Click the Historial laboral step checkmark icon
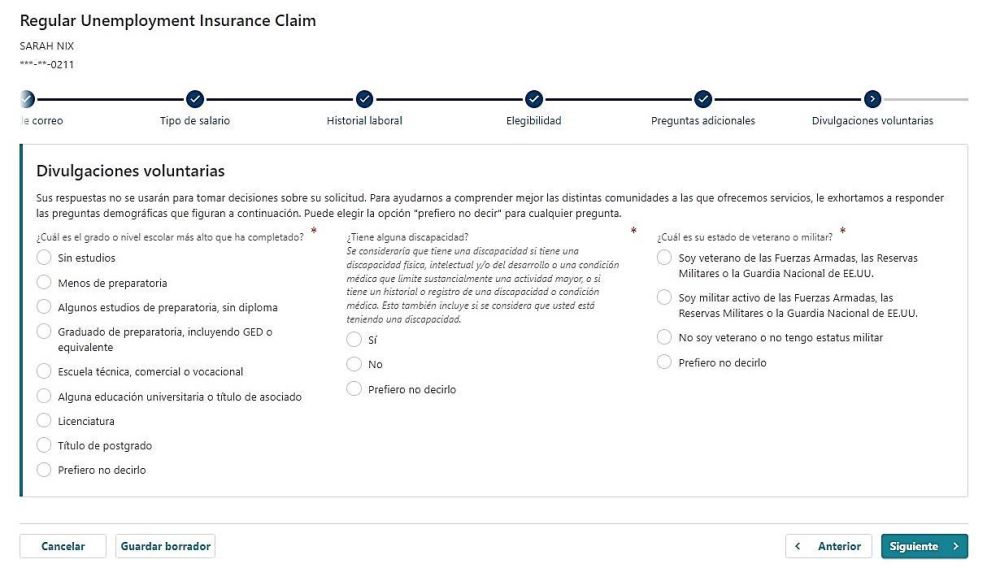This screenshot has height=568, width=1000. tap(364, 98)
